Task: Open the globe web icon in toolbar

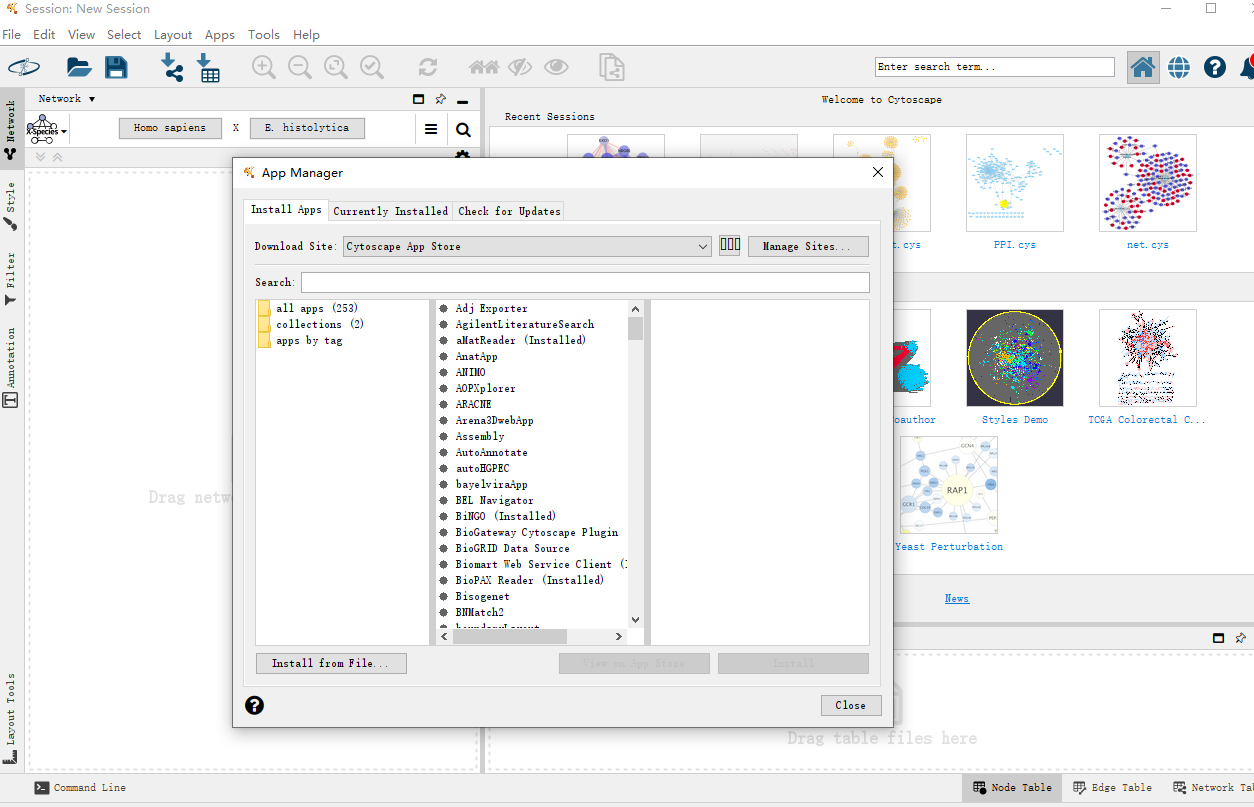Action: coord(1179,67)
